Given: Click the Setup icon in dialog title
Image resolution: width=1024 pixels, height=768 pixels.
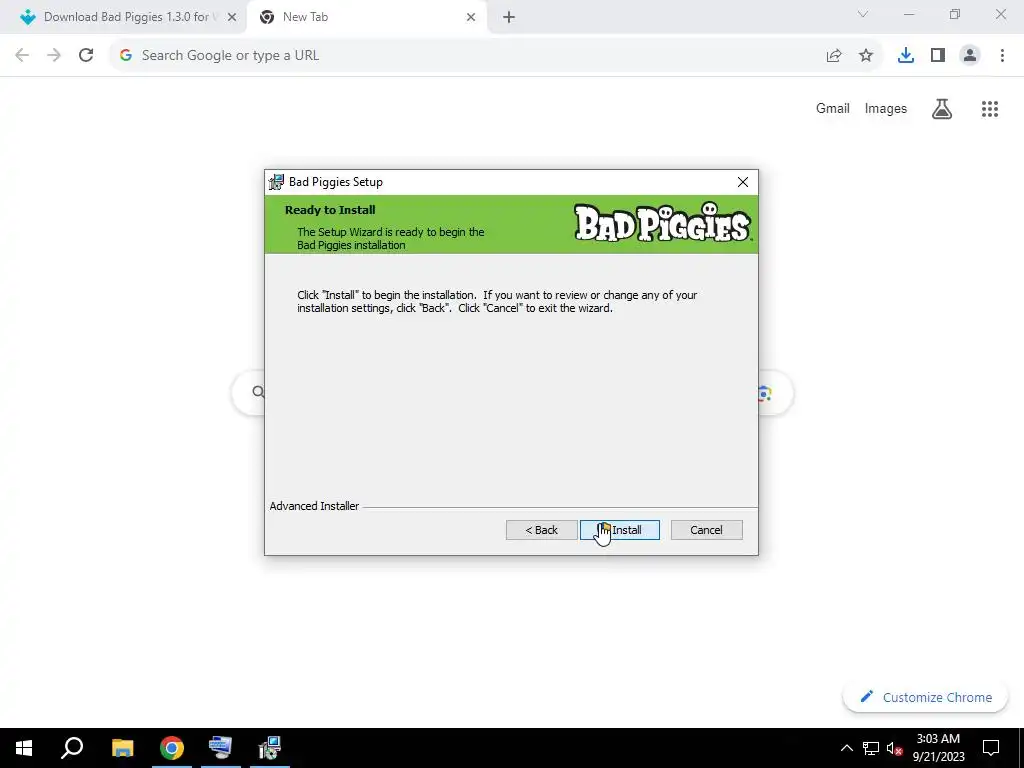Looking at the screenshot, I should click(277, 182).
